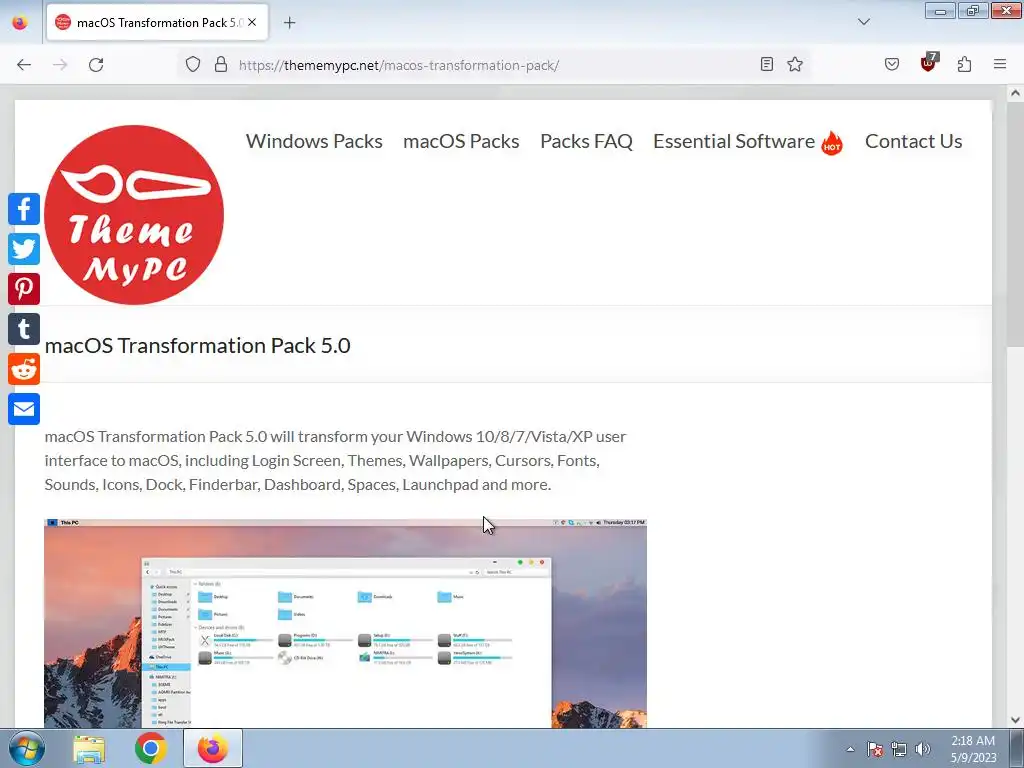1024x768 pixels.
Task: Bookmark this page with star
Action: point(795,64)
